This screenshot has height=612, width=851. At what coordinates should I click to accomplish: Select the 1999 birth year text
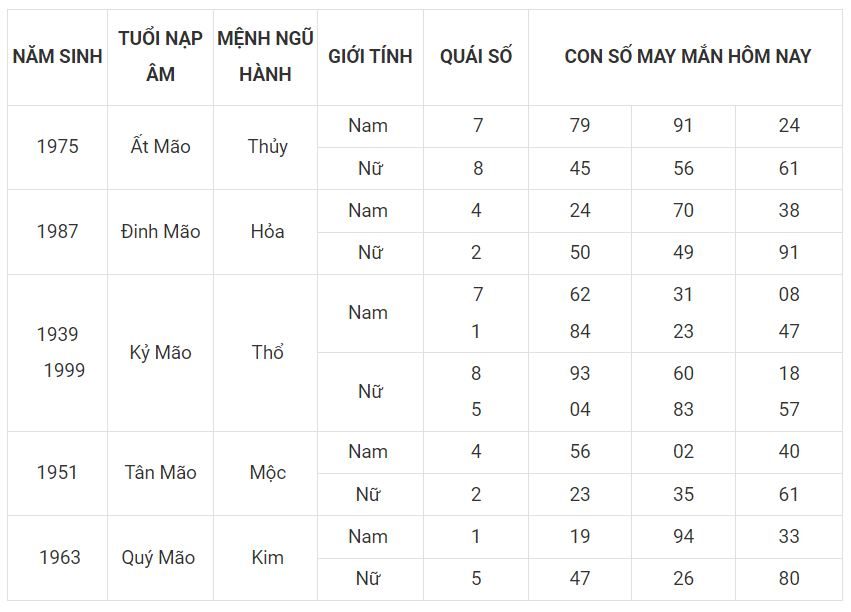(64, 371)
